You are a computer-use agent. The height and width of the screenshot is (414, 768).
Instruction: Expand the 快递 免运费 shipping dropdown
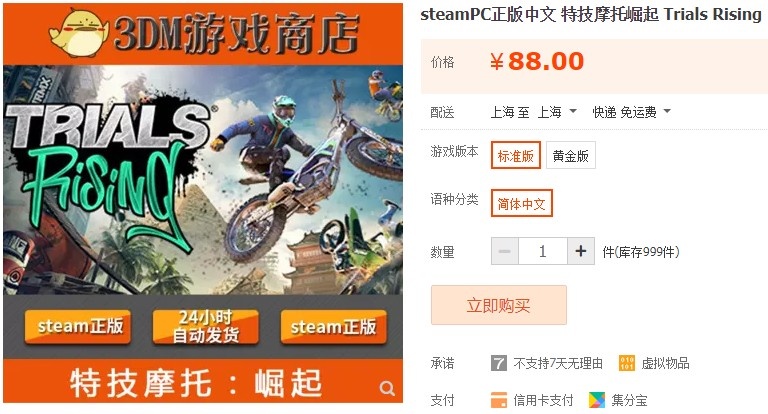pyautogui.click(x=631, y=112)
